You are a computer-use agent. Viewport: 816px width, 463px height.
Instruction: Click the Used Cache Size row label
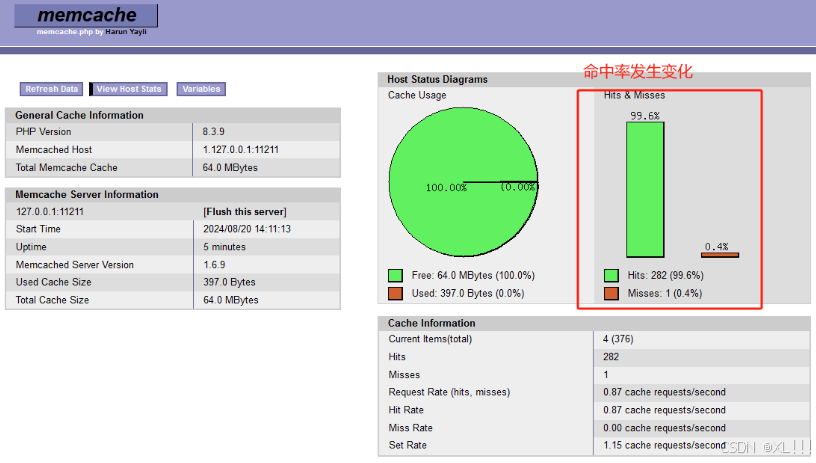click(53, 282)
